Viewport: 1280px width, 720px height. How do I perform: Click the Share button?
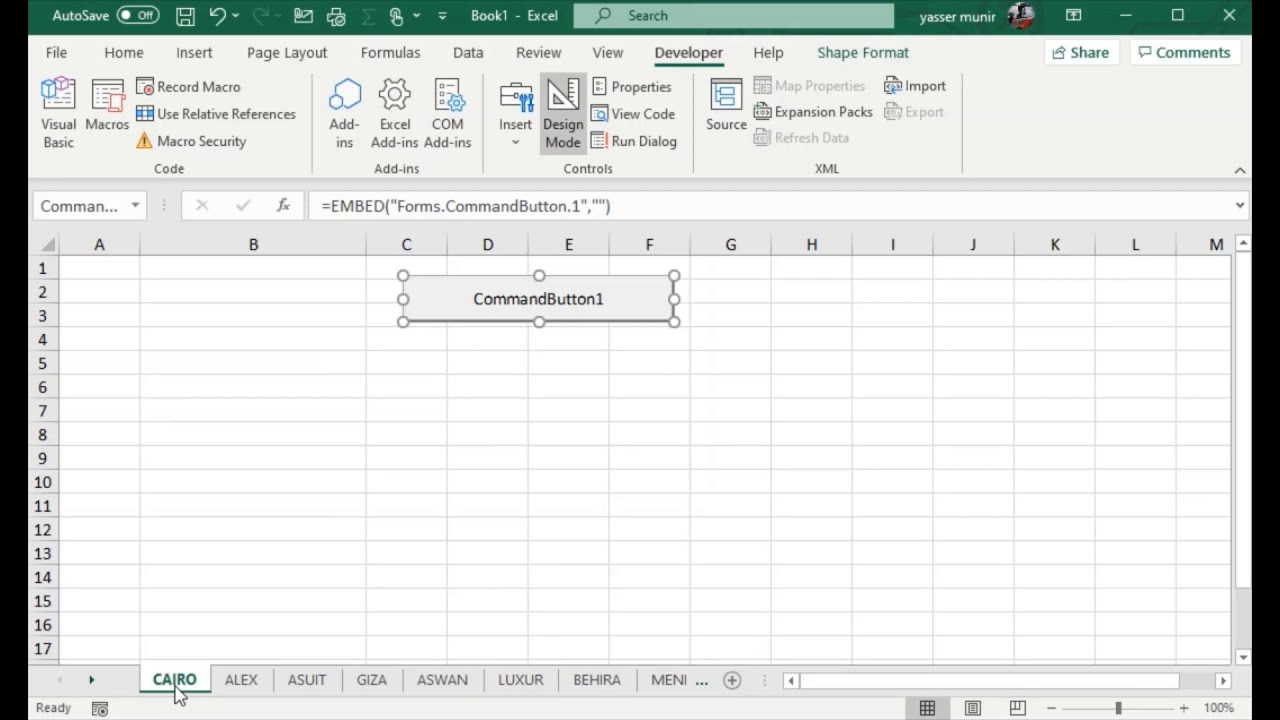(1081, 52)
